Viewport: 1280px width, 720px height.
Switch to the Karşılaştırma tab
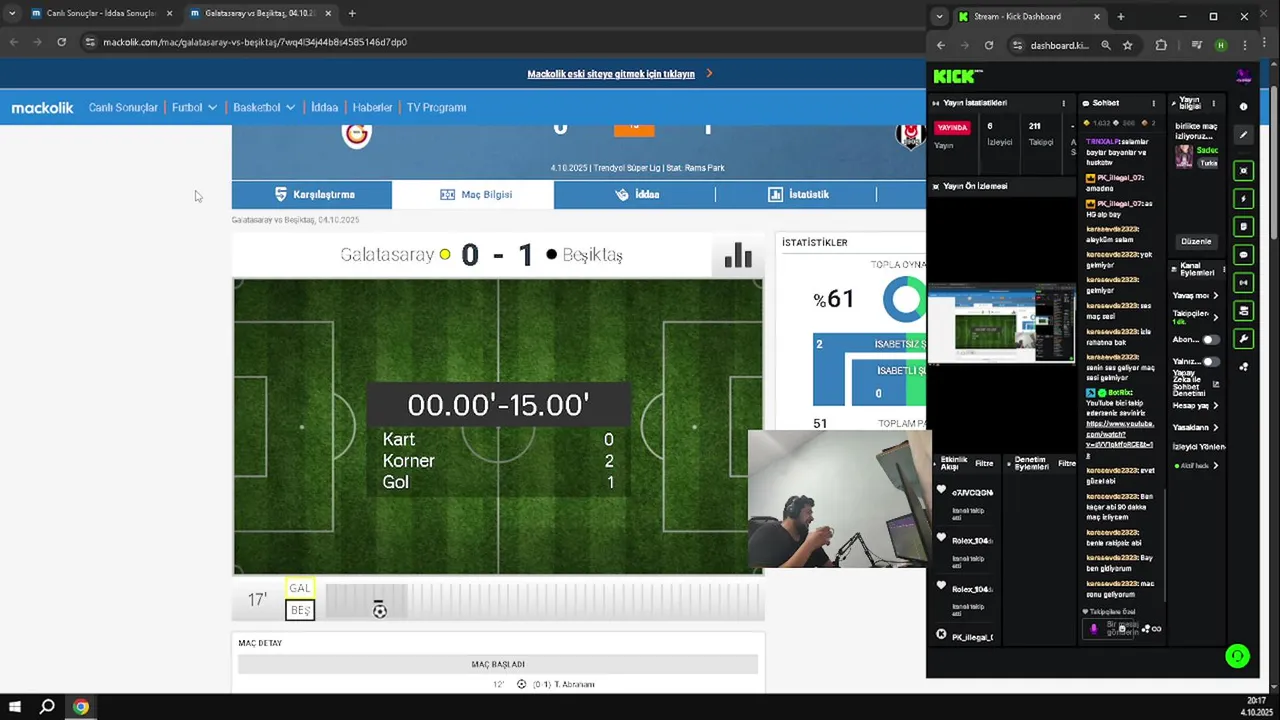click(312, 194)
